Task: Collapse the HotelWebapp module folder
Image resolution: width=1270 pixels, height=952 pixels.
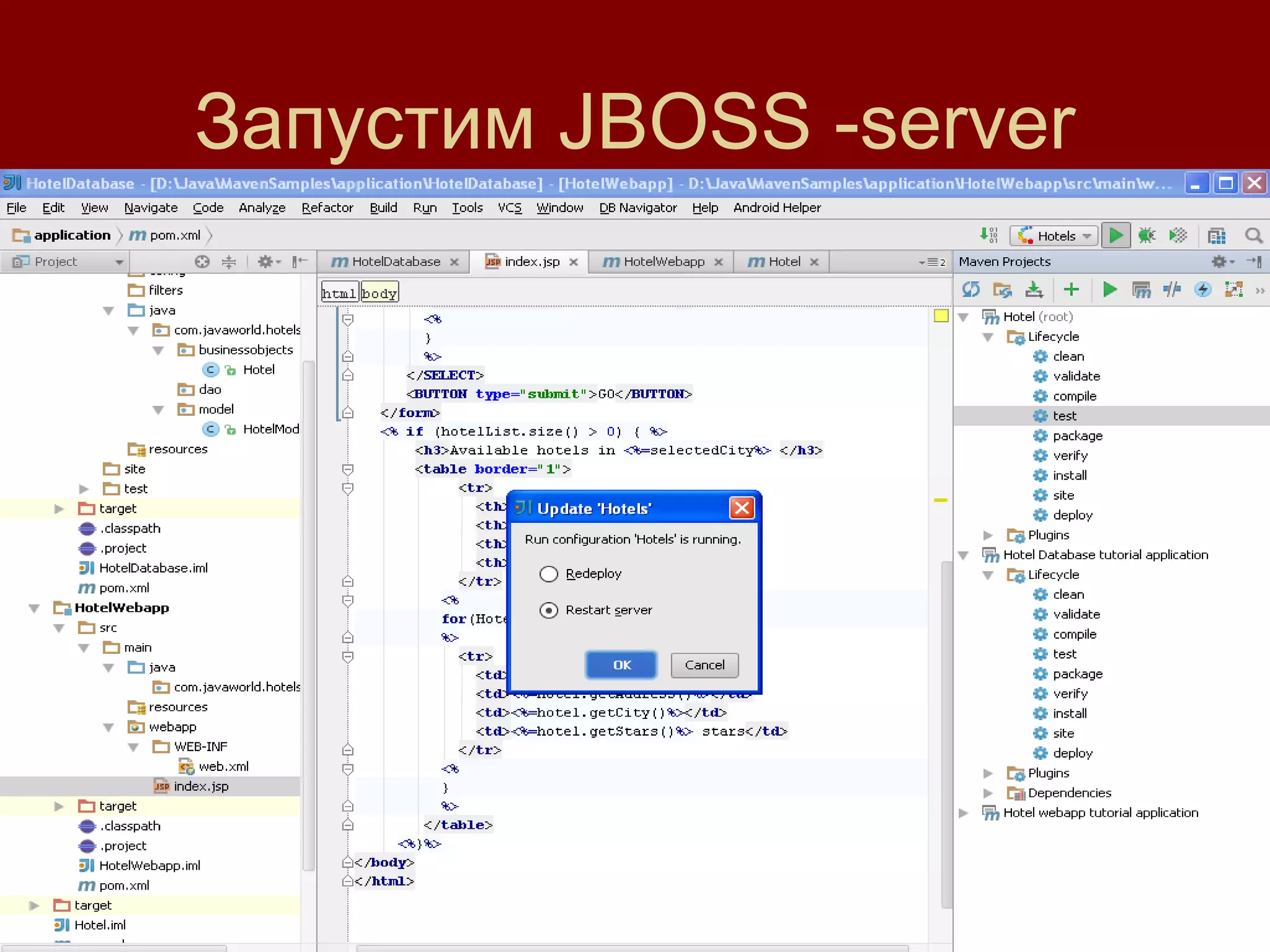Action: pos(35,609)
